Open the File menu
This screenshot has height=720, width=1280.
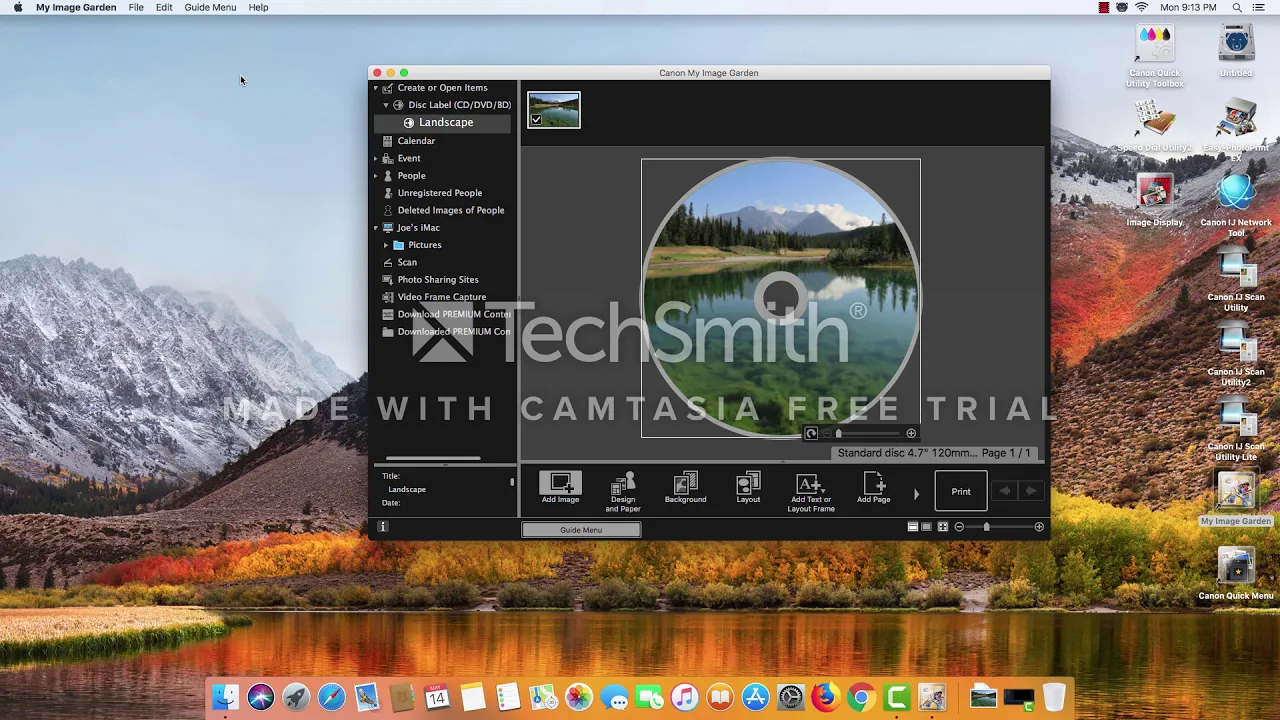click(x=136, y=7)
